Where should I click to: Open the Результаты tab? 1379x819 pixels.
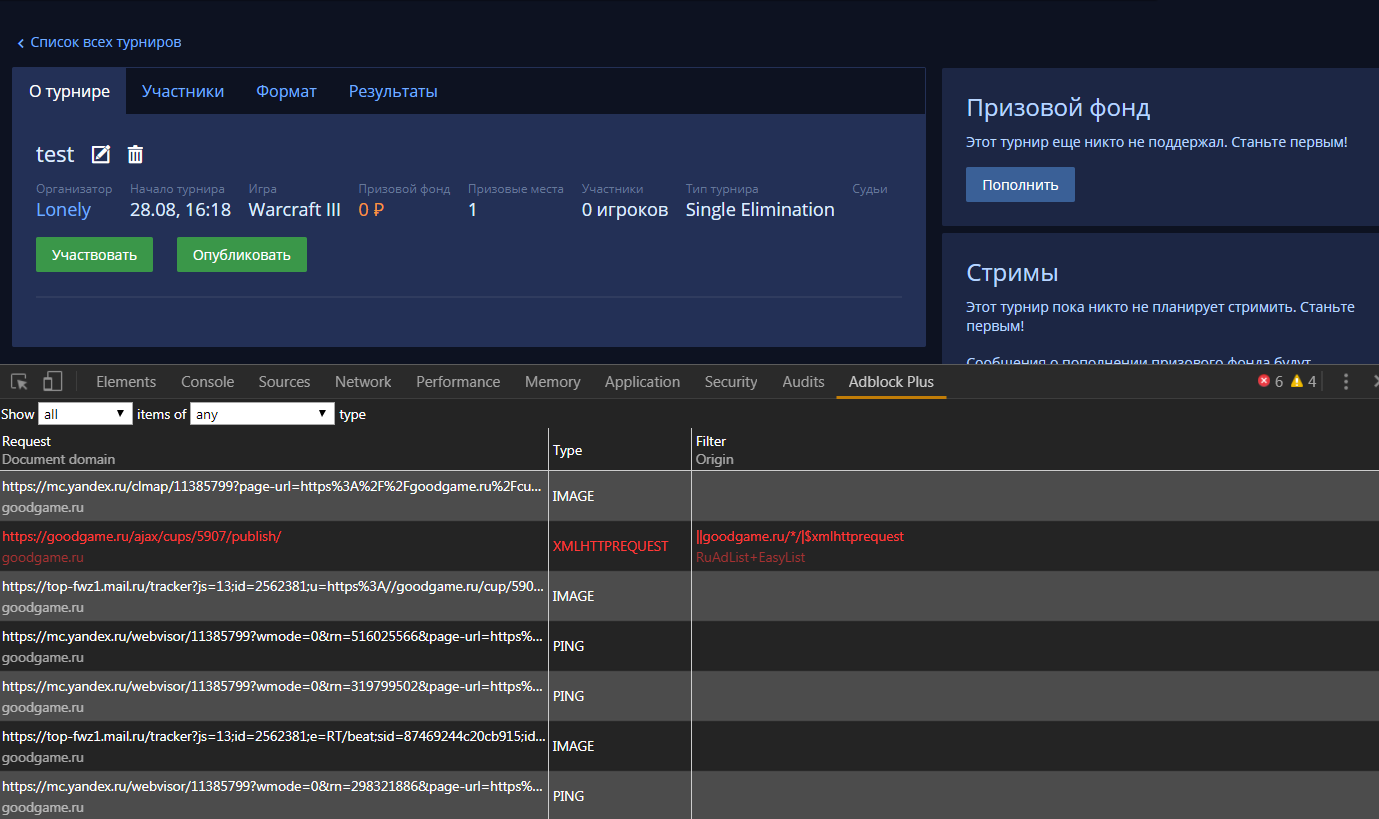pos(393,91)
